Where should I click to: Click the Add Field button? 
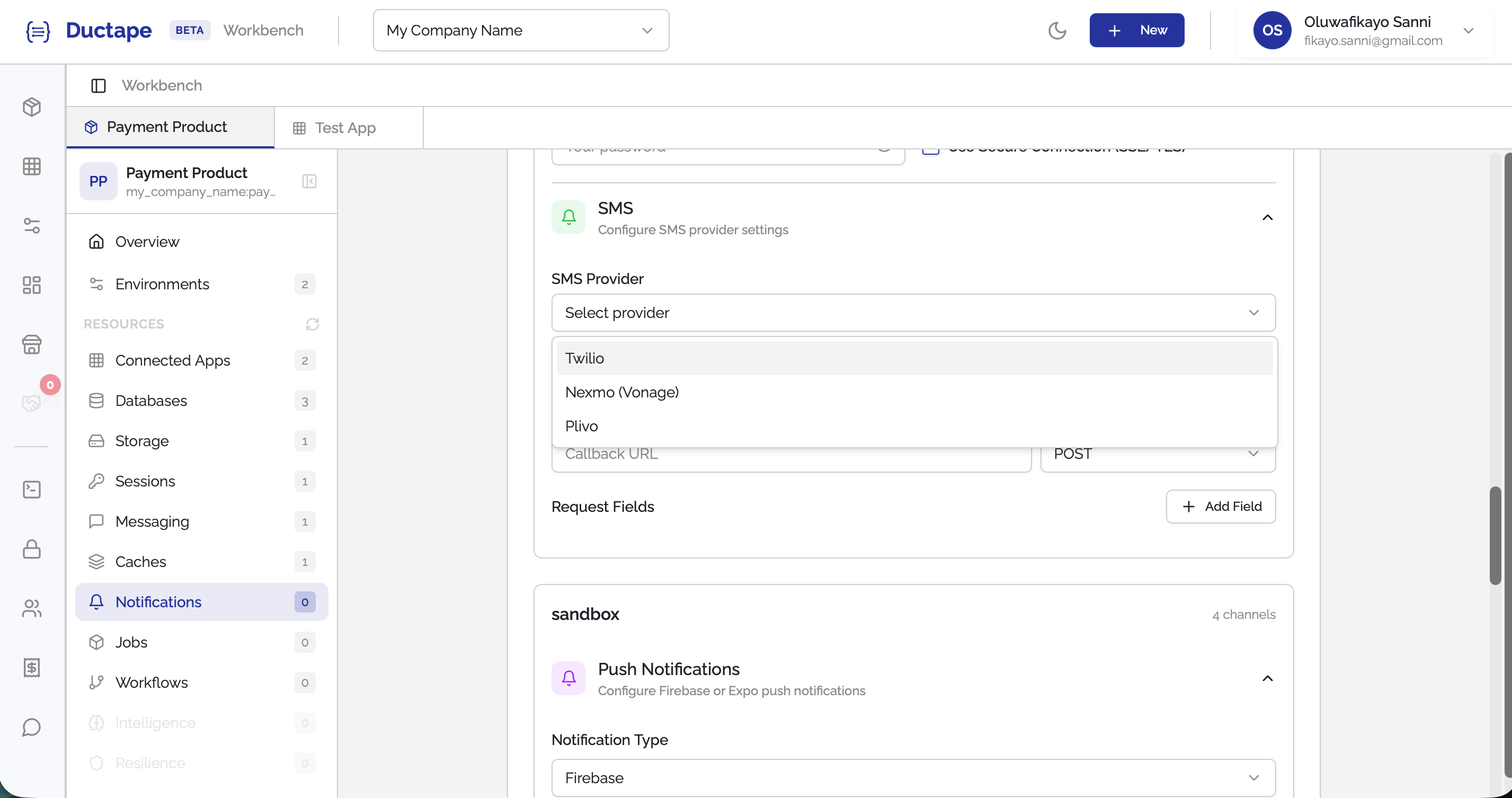pyautogui.click(x=1220, y=506)
